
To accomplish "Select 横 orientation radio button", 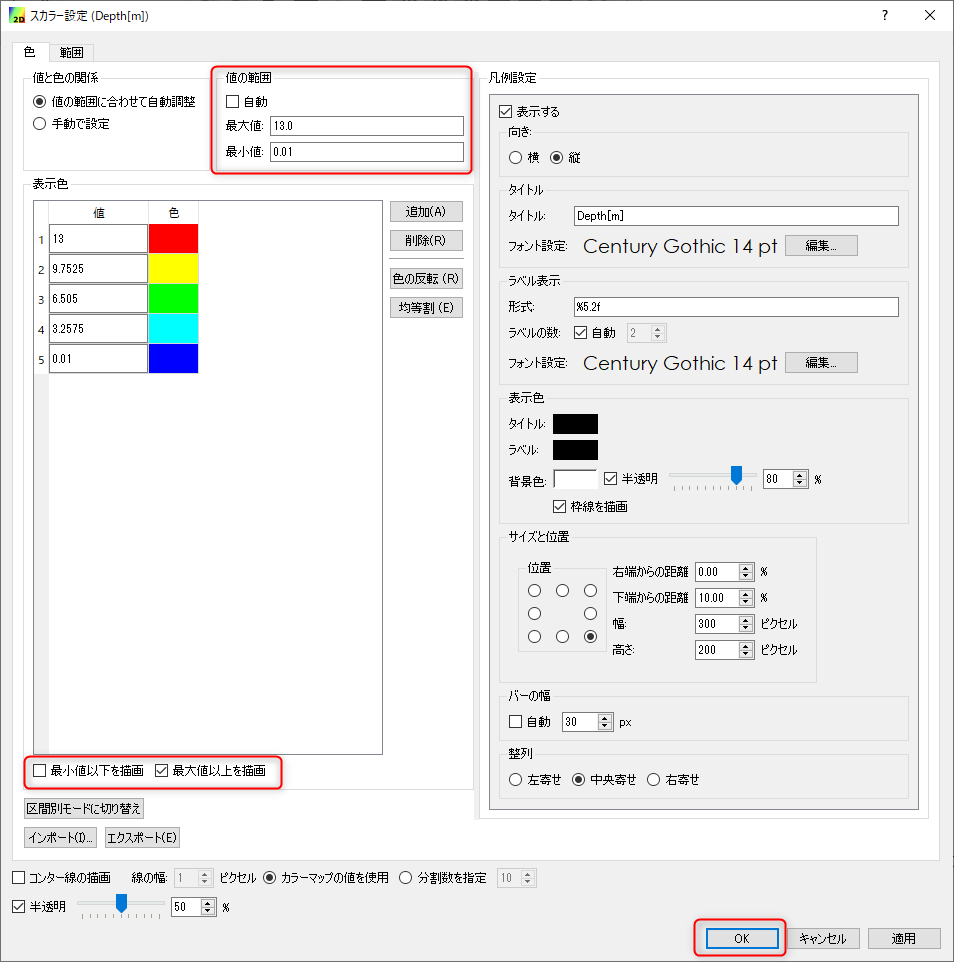I will coord(515,158).
